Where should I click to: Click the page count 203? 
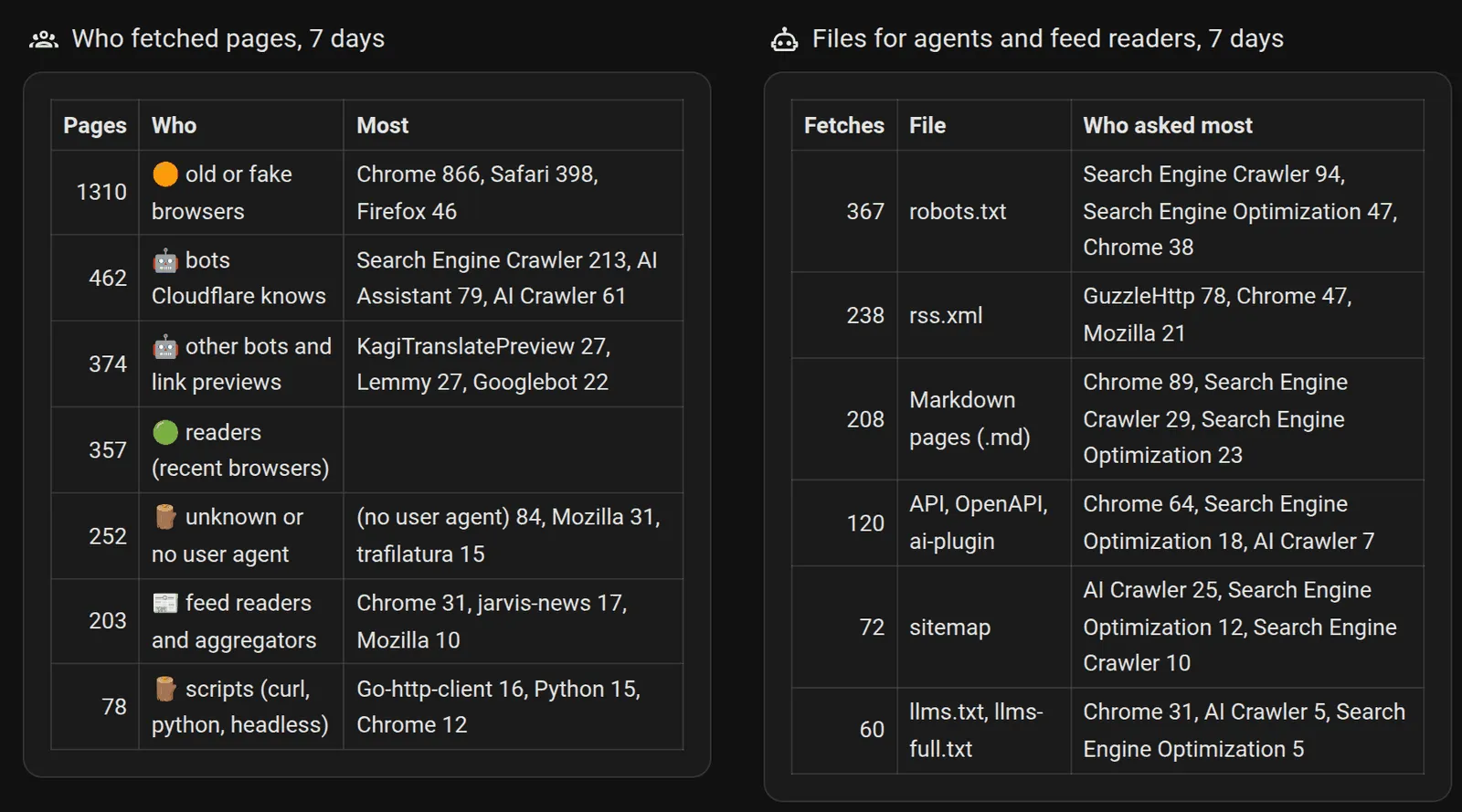[x=108, y=620]
